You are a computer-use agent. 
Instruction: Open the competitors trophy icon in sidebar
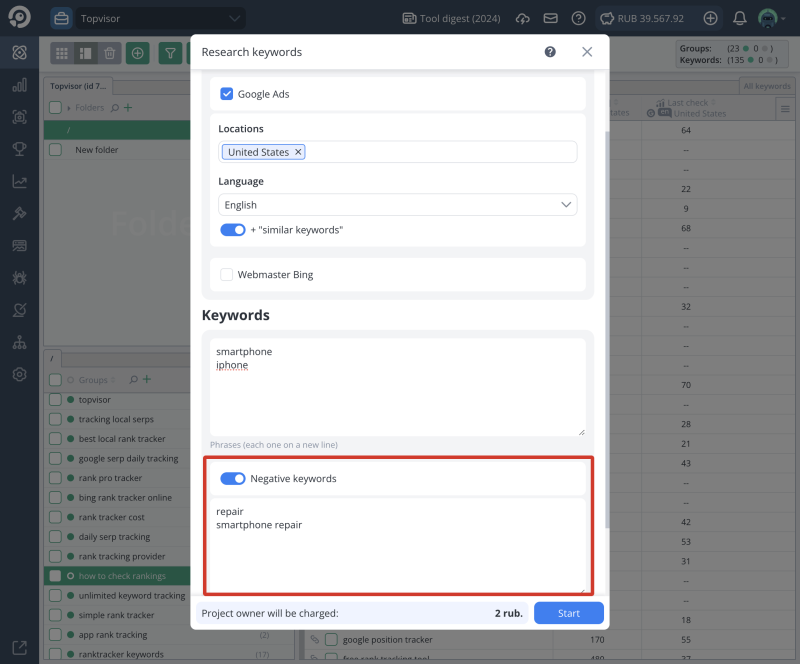tap(18, 149)
